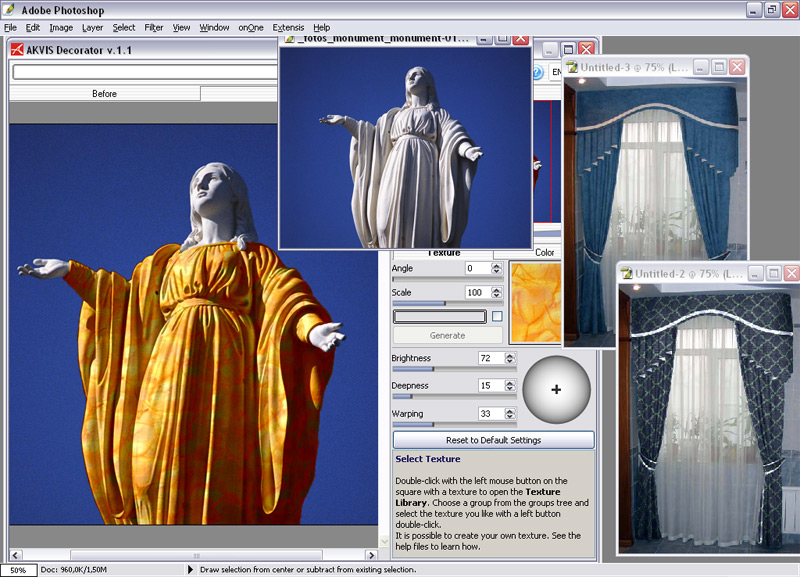The height and width of the screenshot is (577, 800).
Task: Click the AKVIS Decorator logo icon
Action: 17,49
